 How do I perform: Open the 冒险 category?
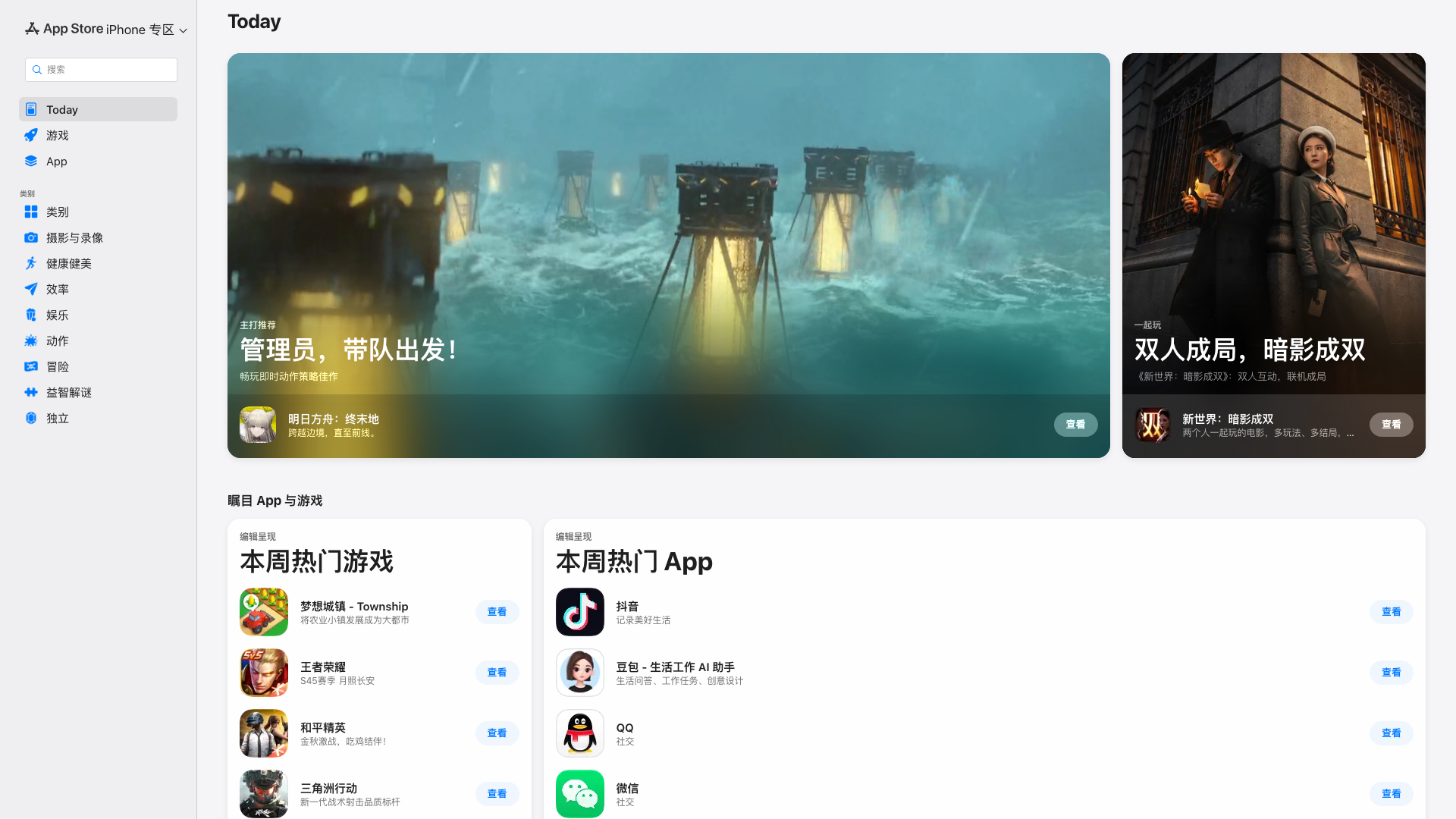(x=98, y=367)
